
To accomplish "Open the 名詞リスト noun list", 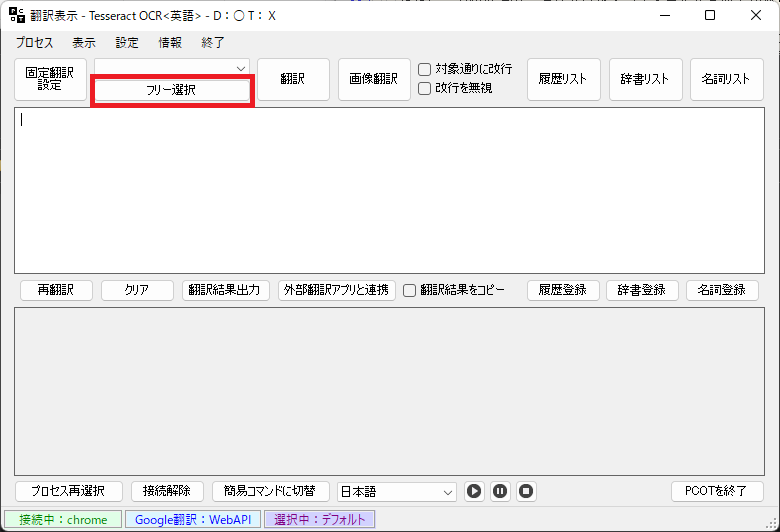I will click(x=726, y=79).
